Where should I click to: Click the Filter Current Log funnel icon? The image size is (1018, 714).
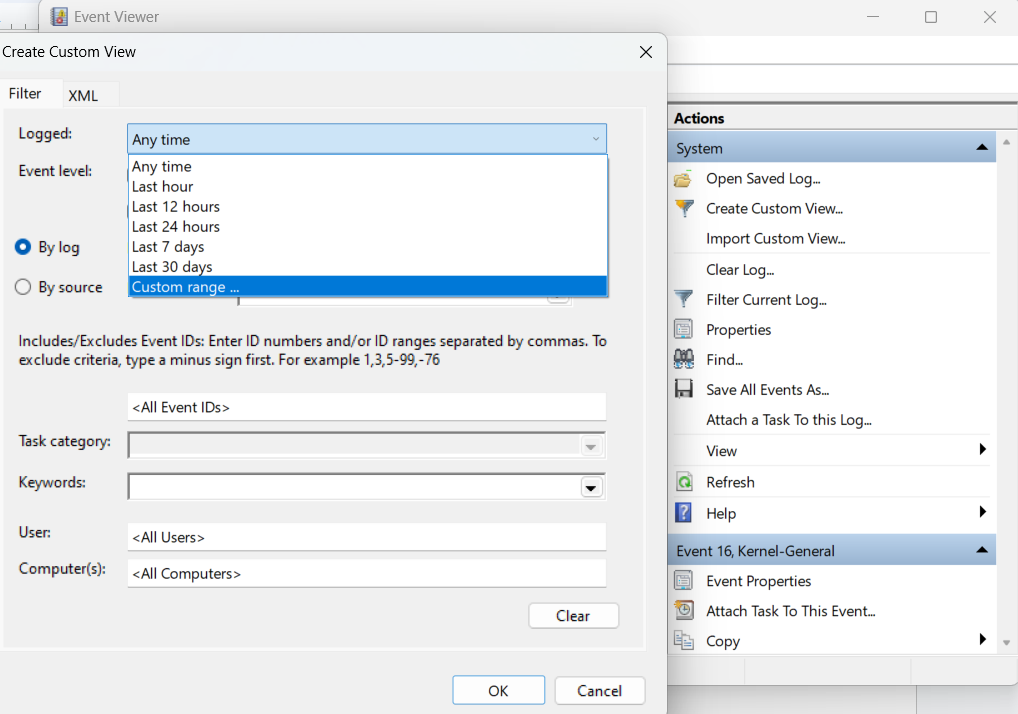(x=683, y=300)
